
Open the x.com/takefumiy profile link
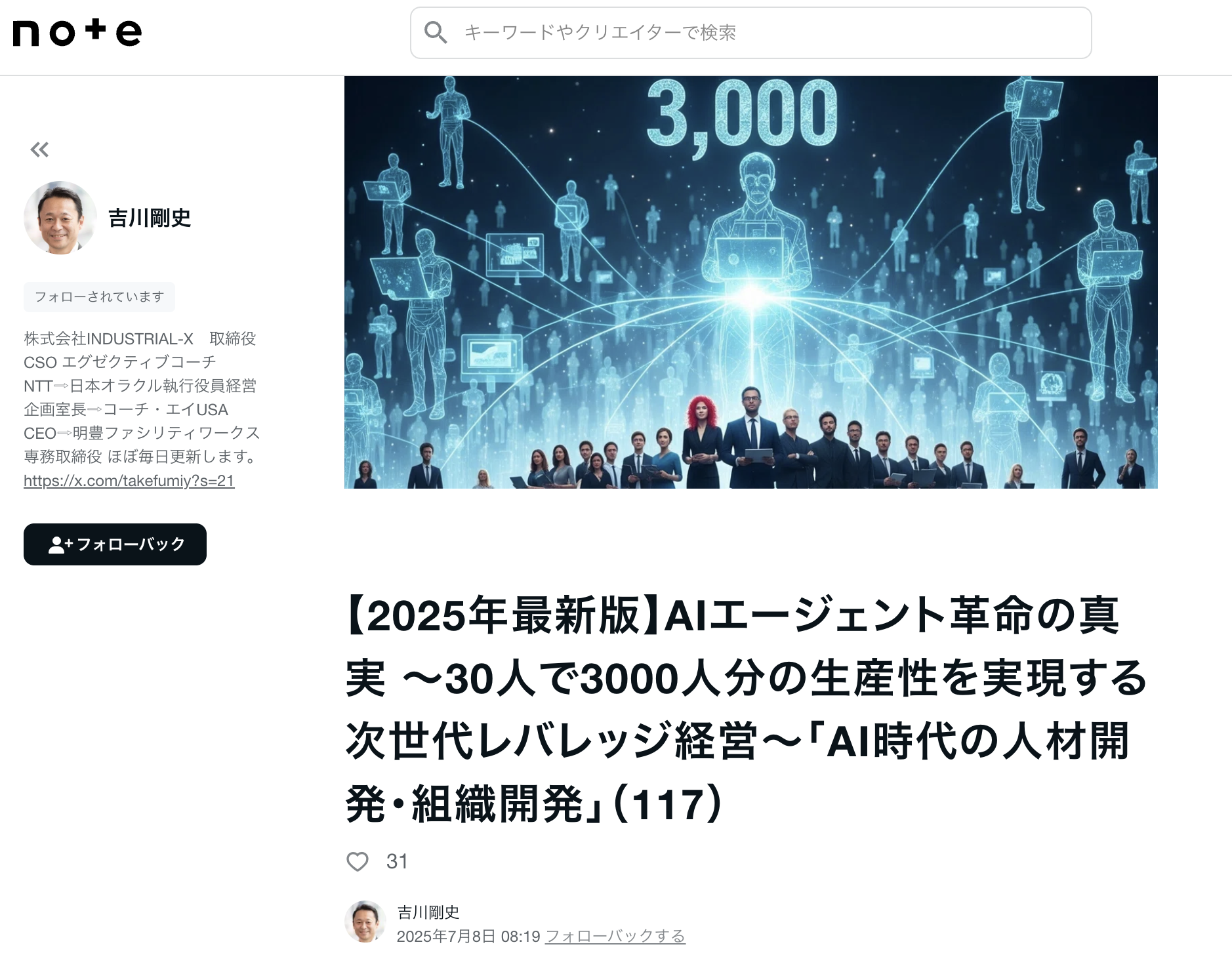129,481
